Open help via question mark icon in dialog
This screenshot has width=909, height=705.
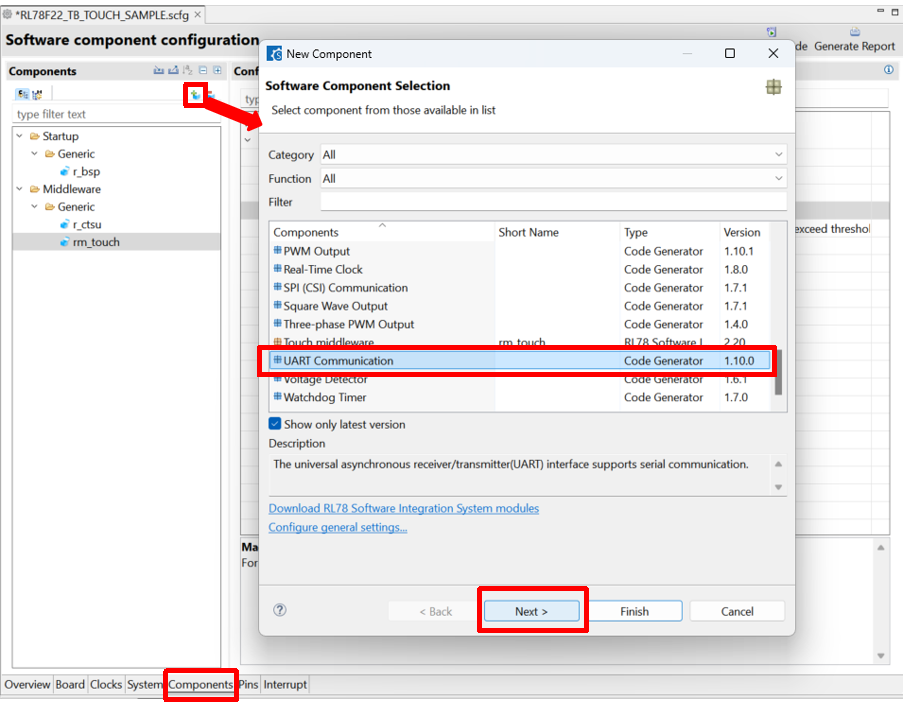point(280,610)
